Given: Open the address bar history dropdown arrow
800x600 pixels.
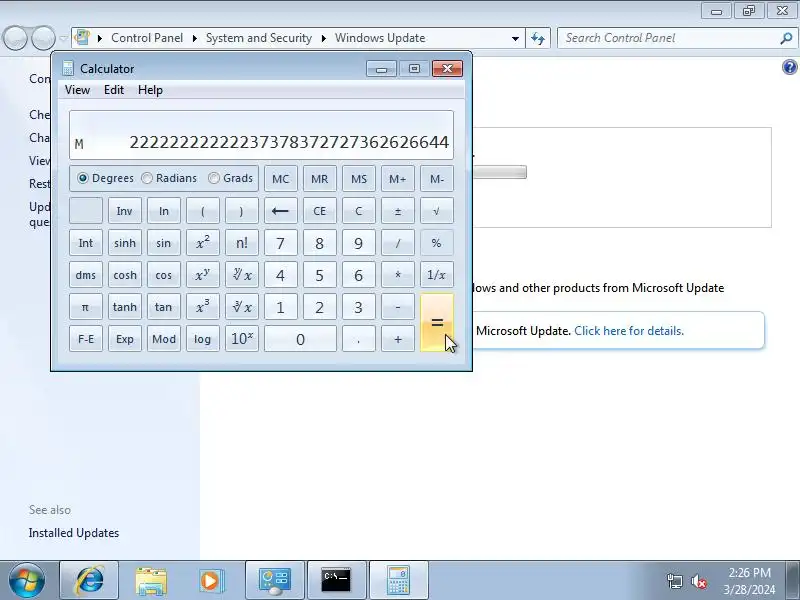Looking at the screenshot, I should [x=515, y=38].
